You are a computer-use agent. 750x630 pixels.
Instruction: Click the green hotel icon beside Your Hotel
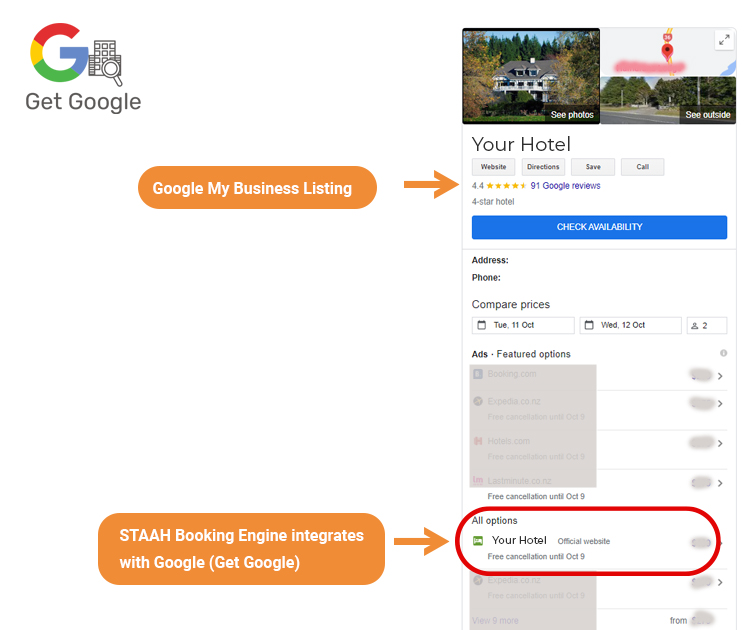coord(477,541)
